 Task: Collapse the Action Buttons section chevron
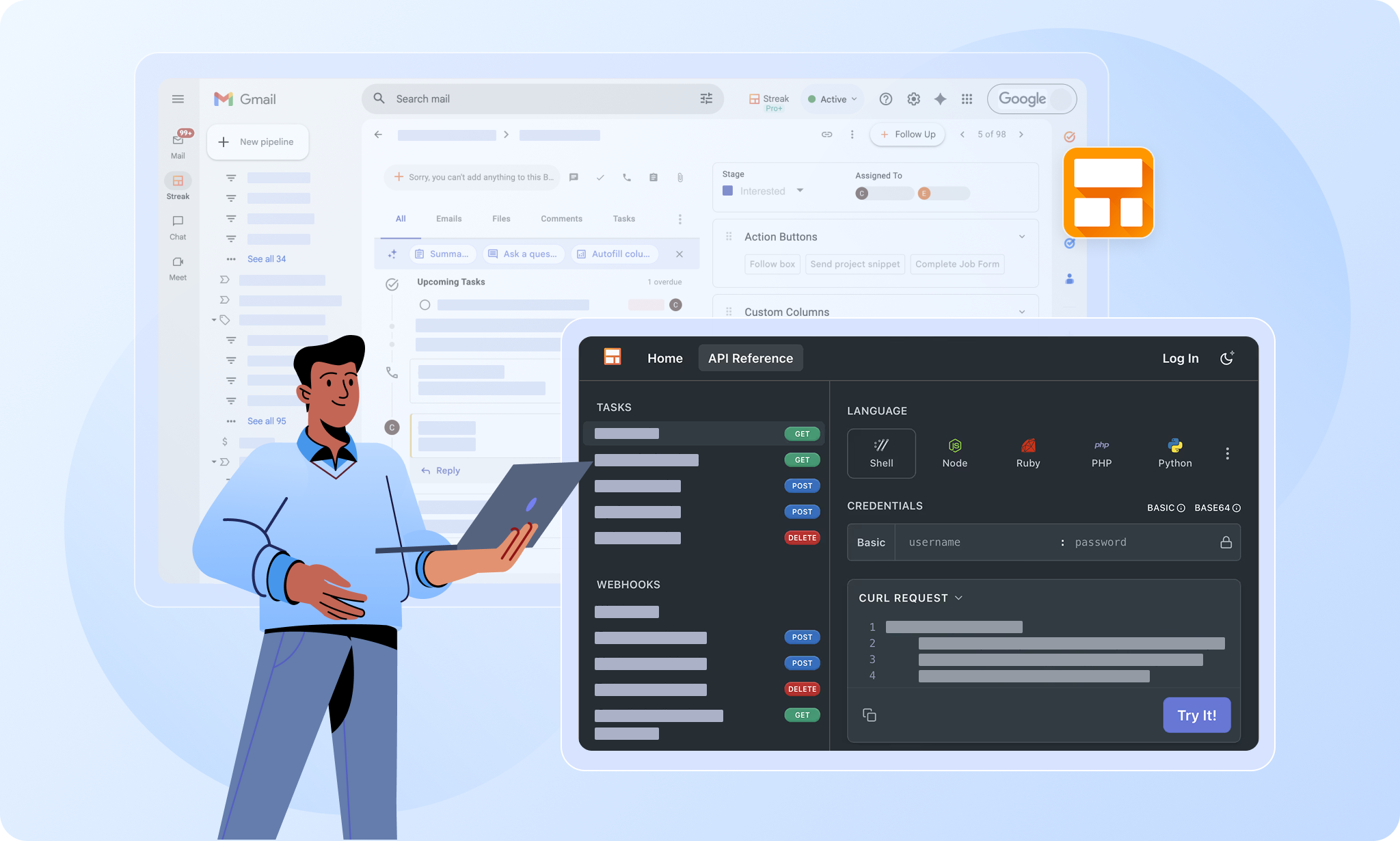(1022, 237)
